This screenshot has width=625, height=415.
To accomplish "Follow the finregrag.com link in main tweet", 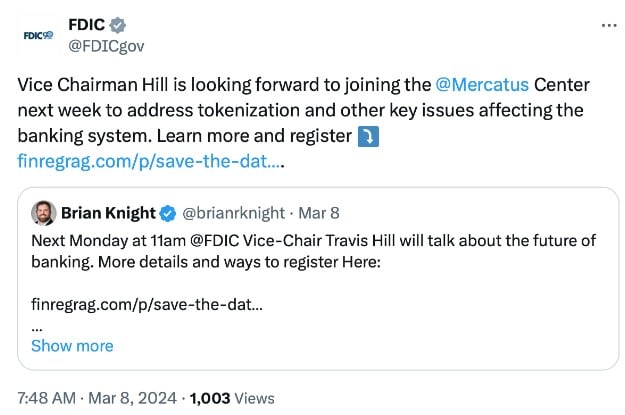I will coord(147,160).
